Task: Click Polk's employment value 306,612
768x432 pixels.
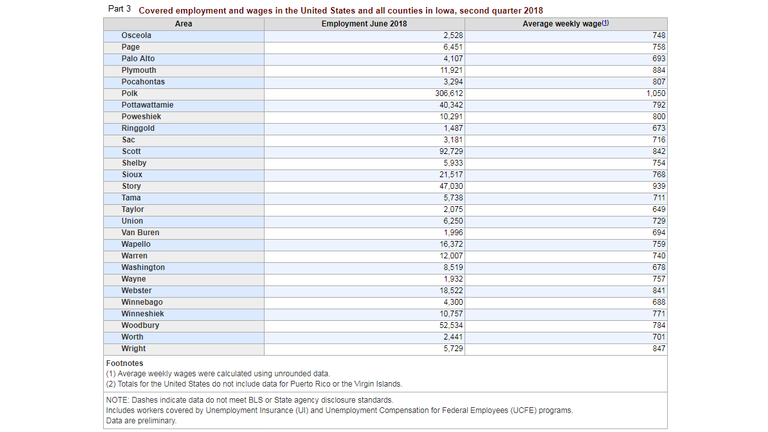Action: click(445, 93)
